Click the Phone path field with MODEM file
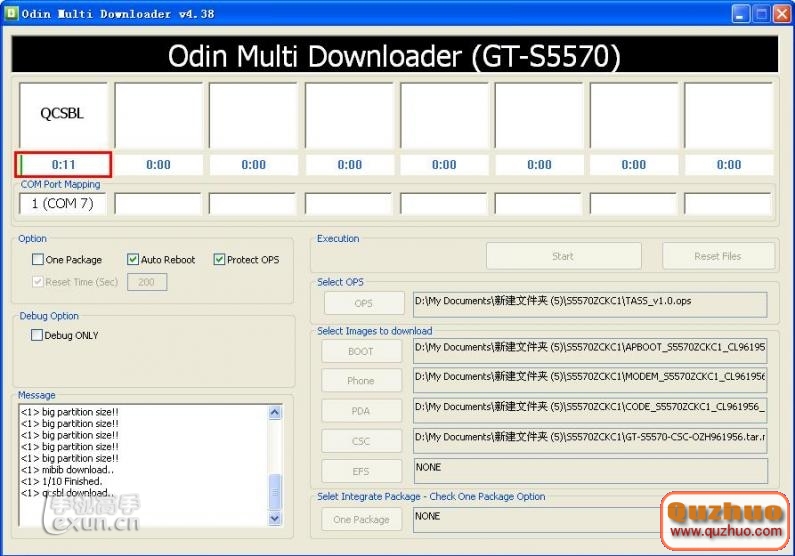 (590, 380)
